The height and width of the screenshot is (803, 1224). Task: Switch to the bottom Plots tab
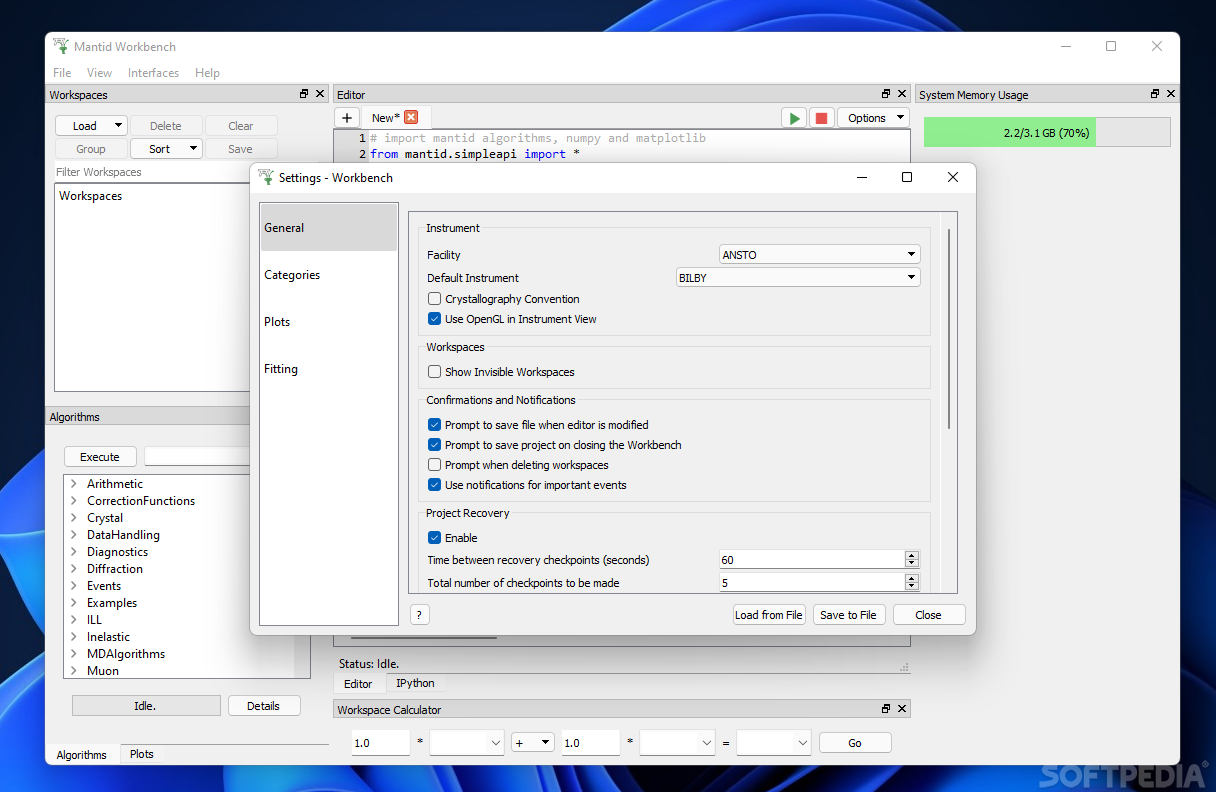(142, 754)
